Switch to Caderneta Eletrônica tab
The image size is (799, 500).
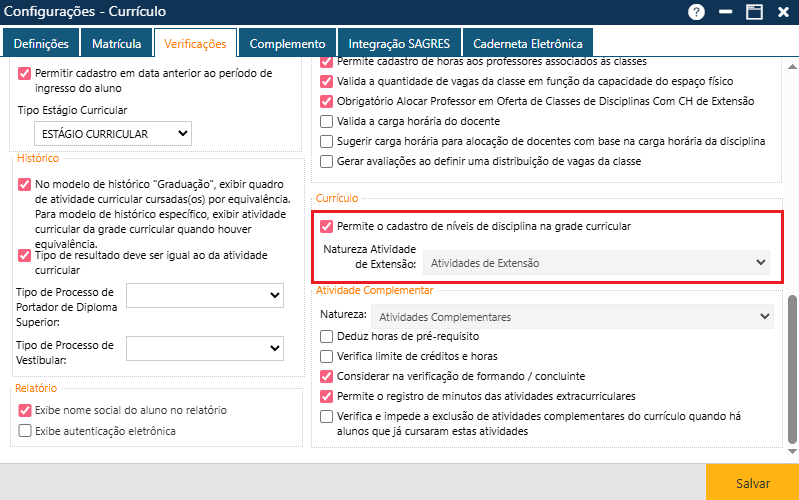pos(527,44)
